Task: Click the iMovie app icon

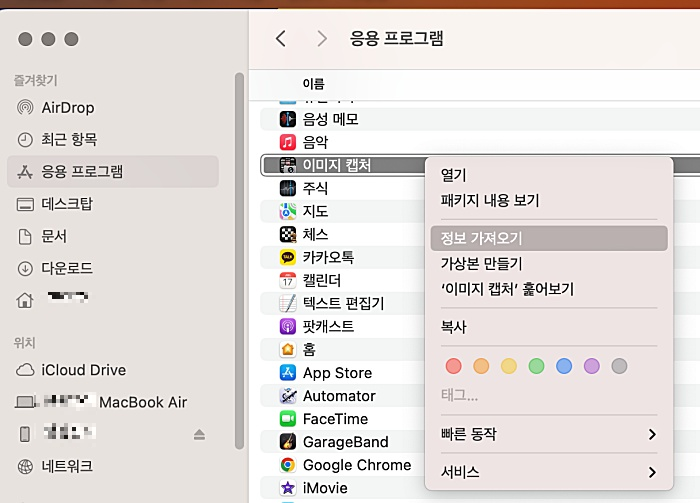Action: pos(288,488)
